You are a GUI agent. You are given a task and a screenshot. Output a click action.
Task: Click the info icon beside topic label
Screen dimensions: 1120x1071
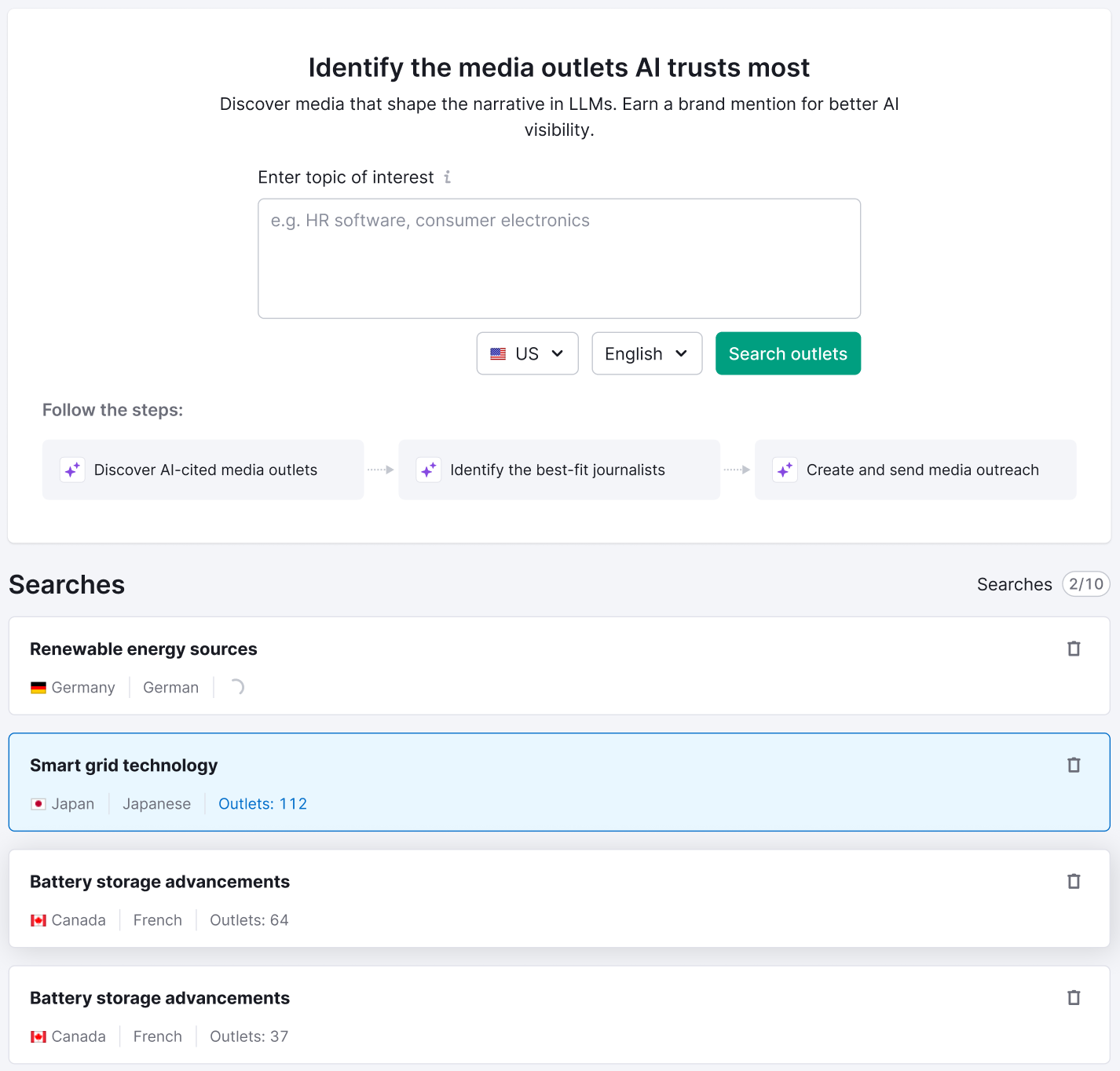447,177
